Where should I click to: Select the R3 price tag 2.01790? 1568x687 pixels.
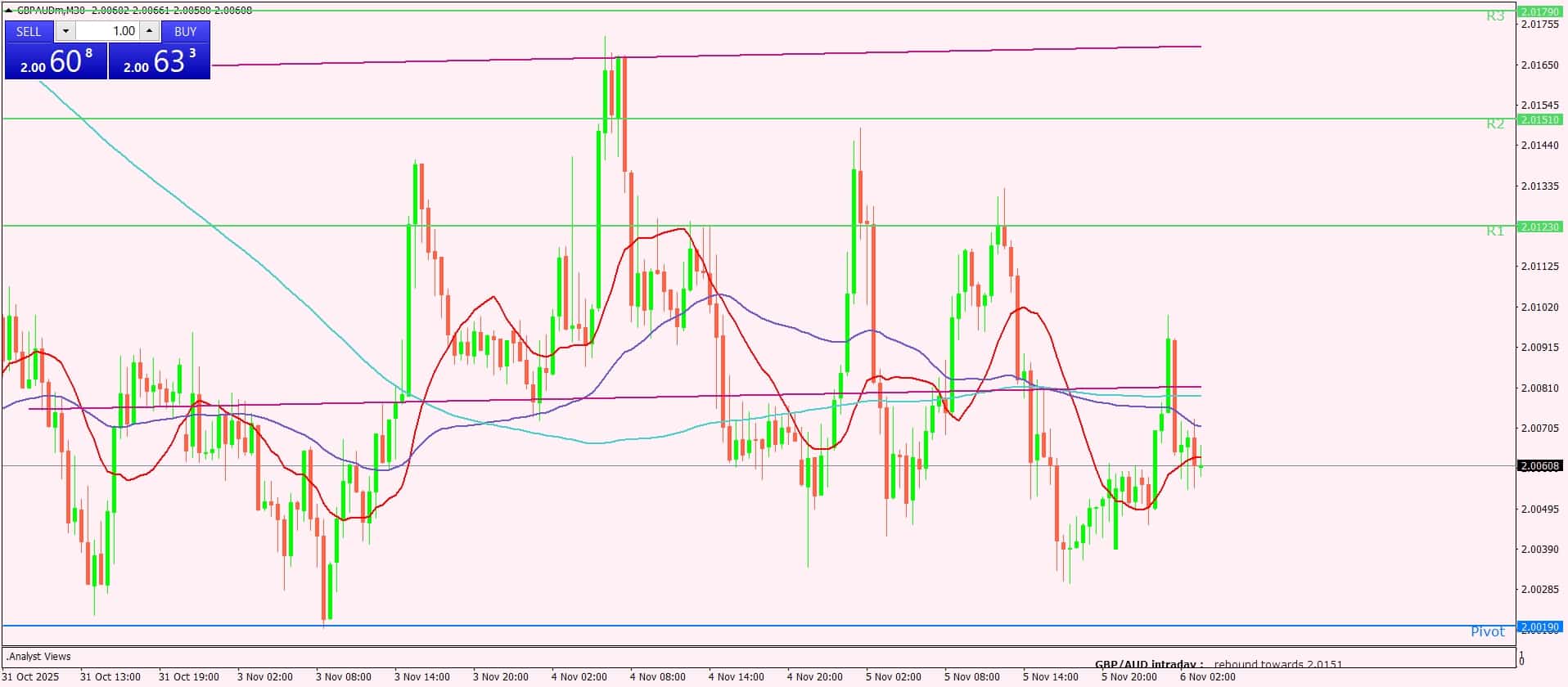click(x=1539, y=11)
